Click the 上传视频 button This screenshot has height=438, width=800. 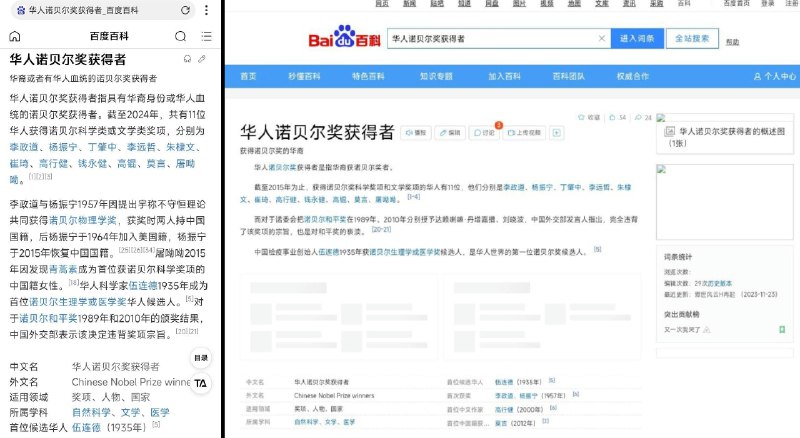point(524,133)
